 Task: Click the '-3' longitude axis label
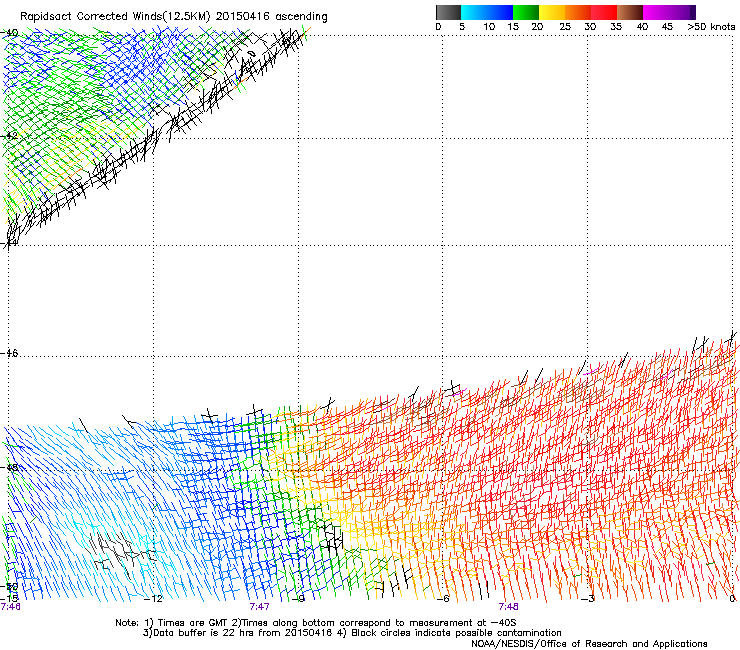588,599
